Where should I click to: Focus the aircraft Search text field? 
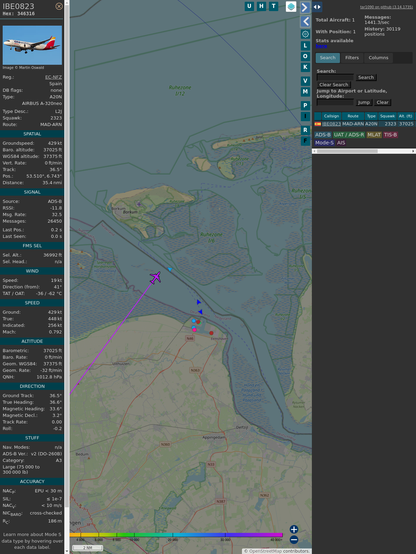[x=335, y=77]
